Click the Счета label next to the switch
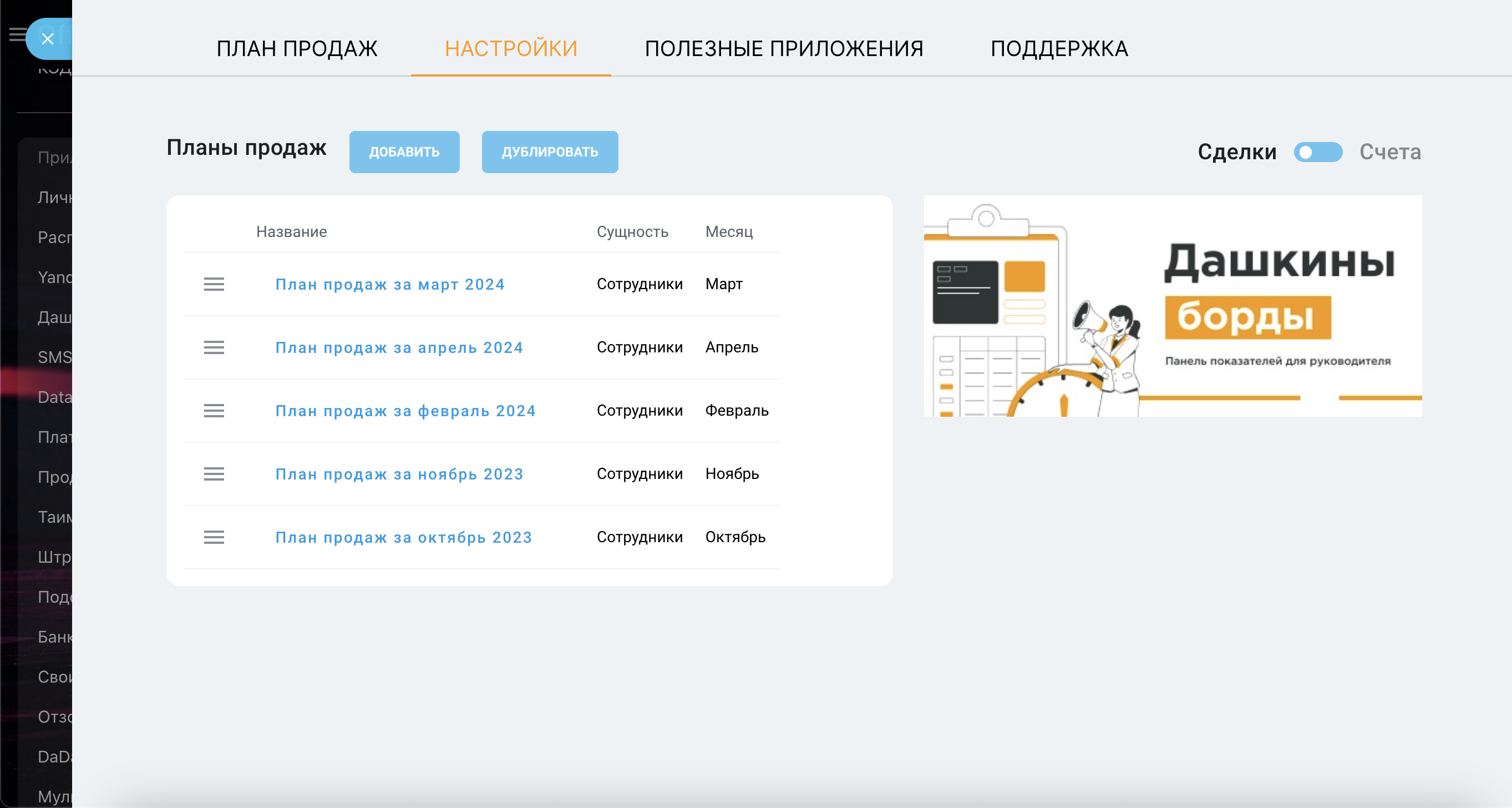 (x=1390, y=152)
